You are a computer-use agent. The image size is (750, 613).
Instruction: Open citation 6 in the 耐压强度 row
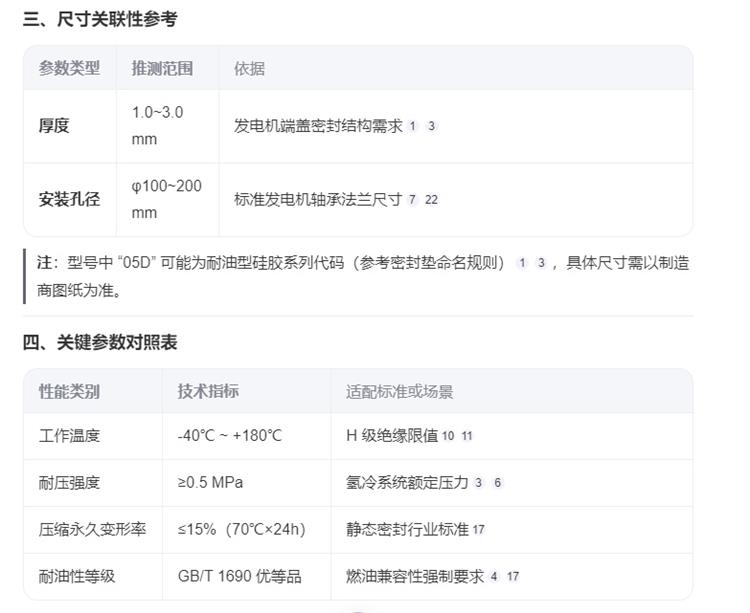tap(497, 483)
